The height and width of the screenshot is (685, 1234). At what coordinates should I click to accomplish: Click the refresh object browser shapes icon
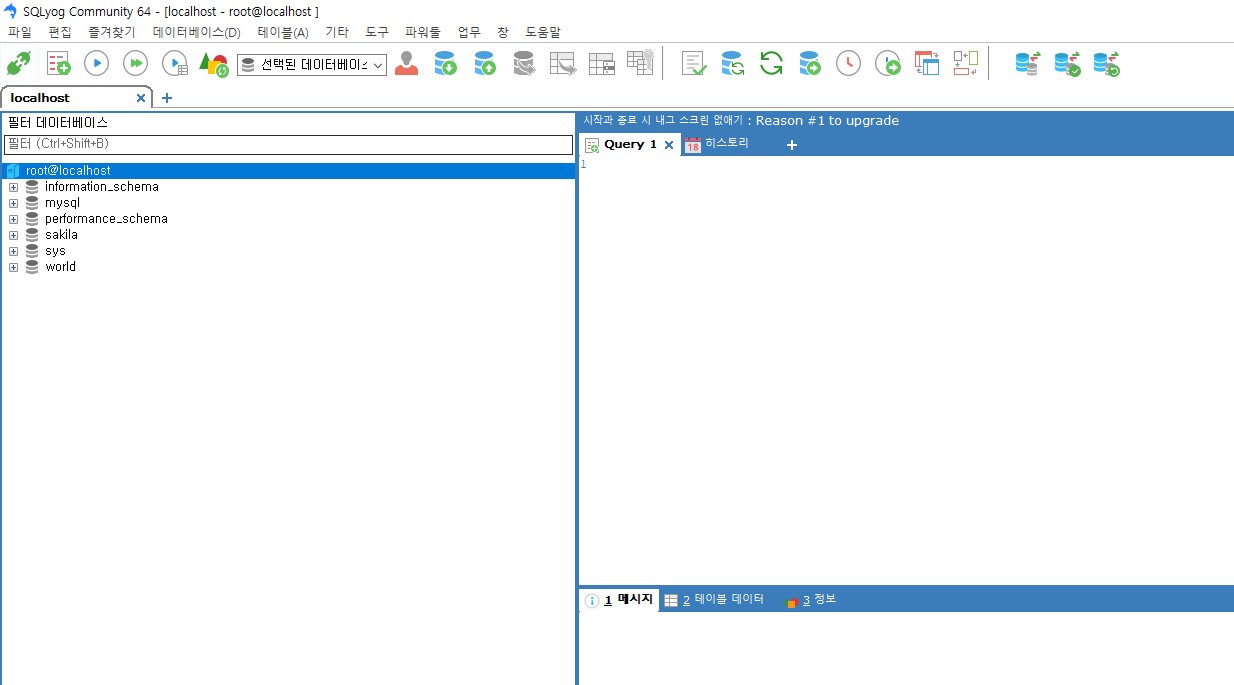[x=214, y=64]
